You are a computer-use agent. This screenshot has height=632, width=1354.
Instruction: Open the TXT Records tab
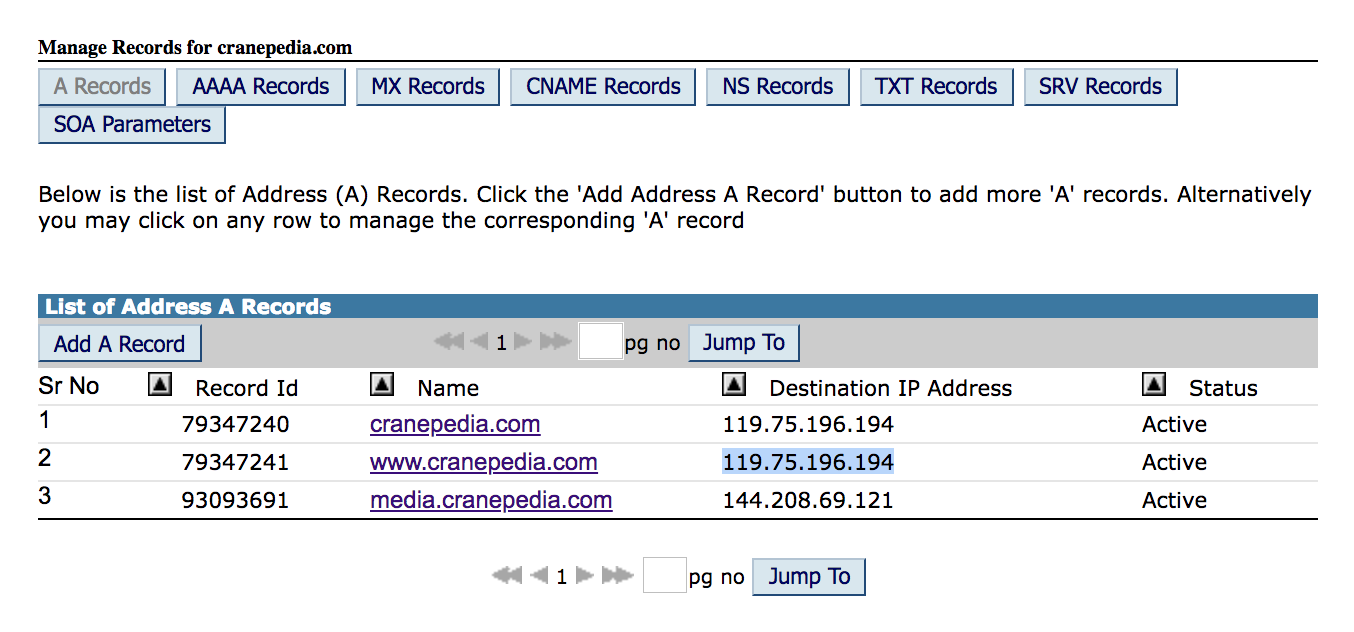coord(936,87)
